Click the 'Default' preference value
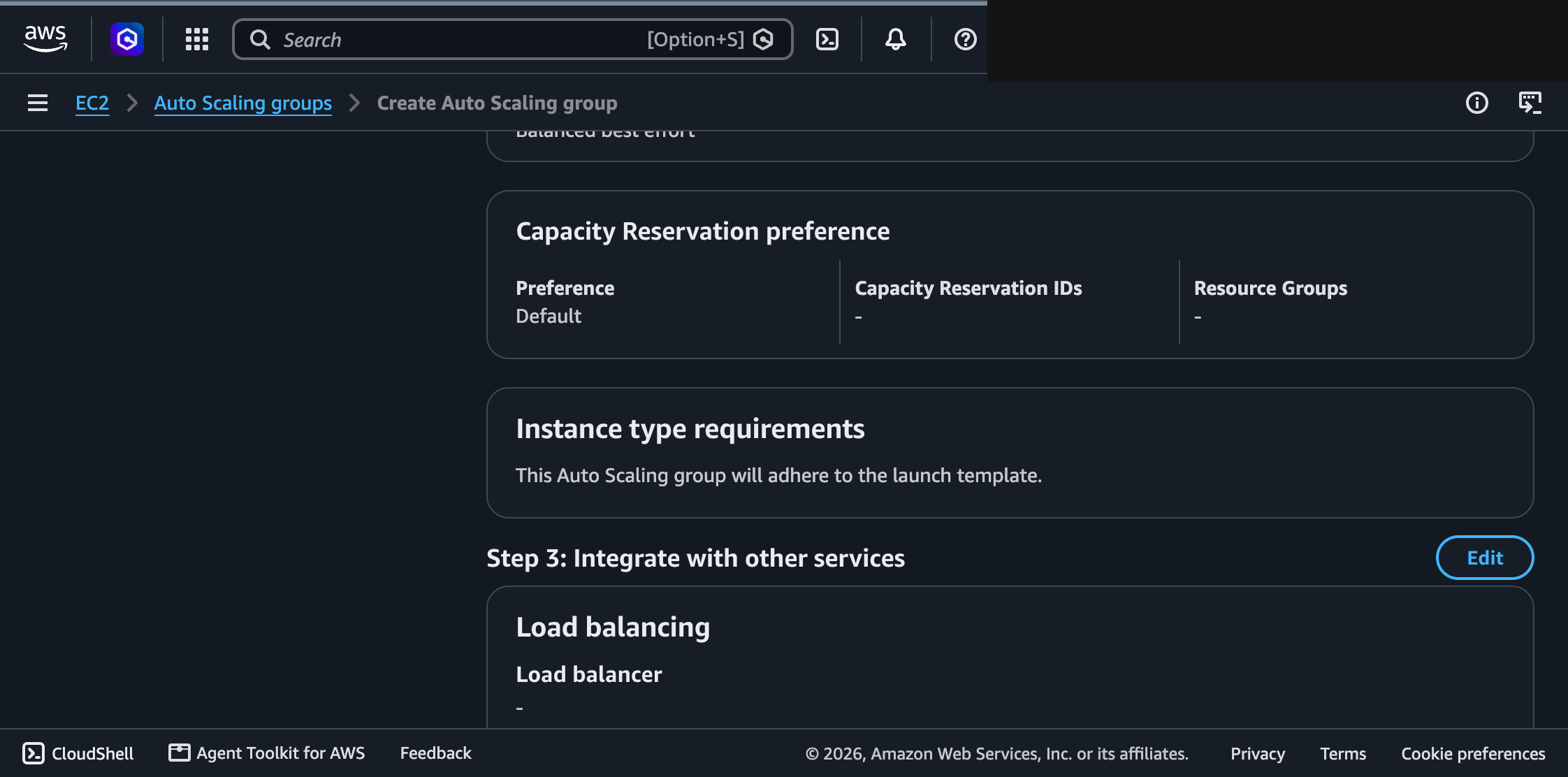This screenshot has height=777, width=1568. [549, 316]
